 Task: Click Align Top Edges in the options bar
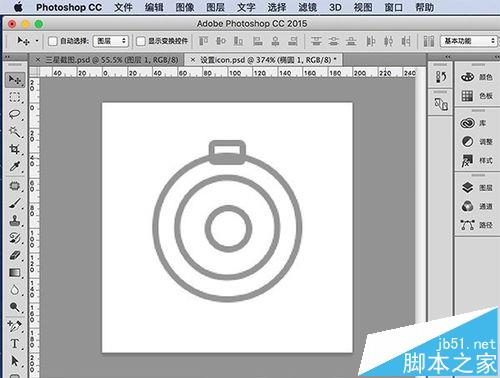point(203,41)
